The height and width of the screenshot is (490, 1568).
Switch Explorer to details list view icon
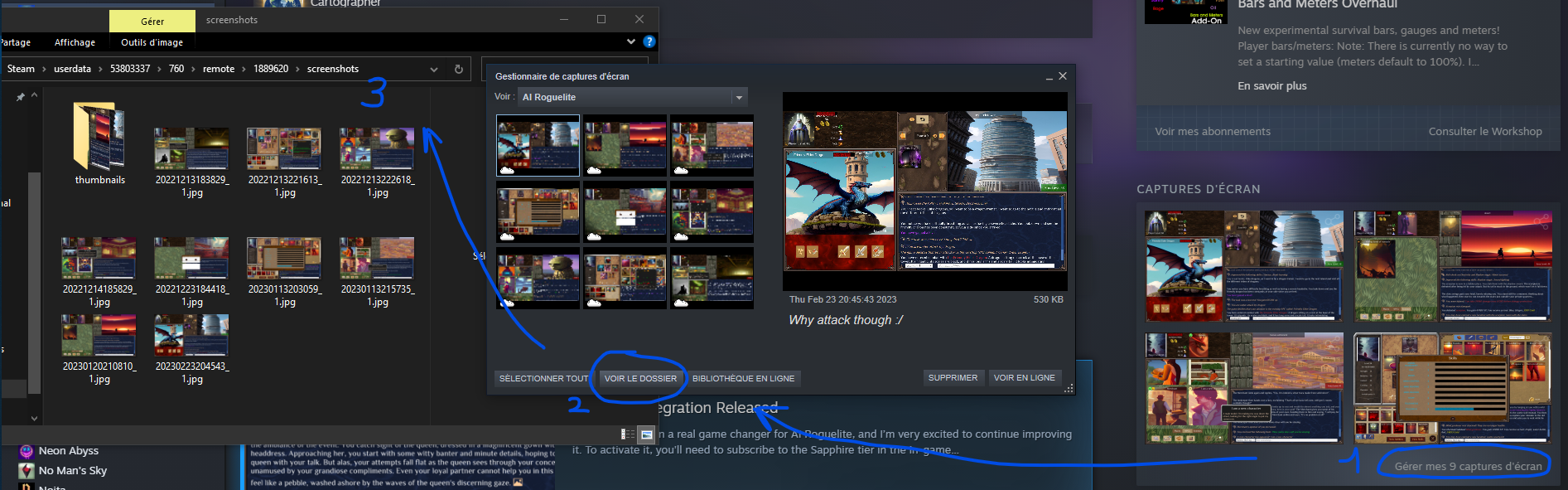pyautogui.click(x=628, y=434)
